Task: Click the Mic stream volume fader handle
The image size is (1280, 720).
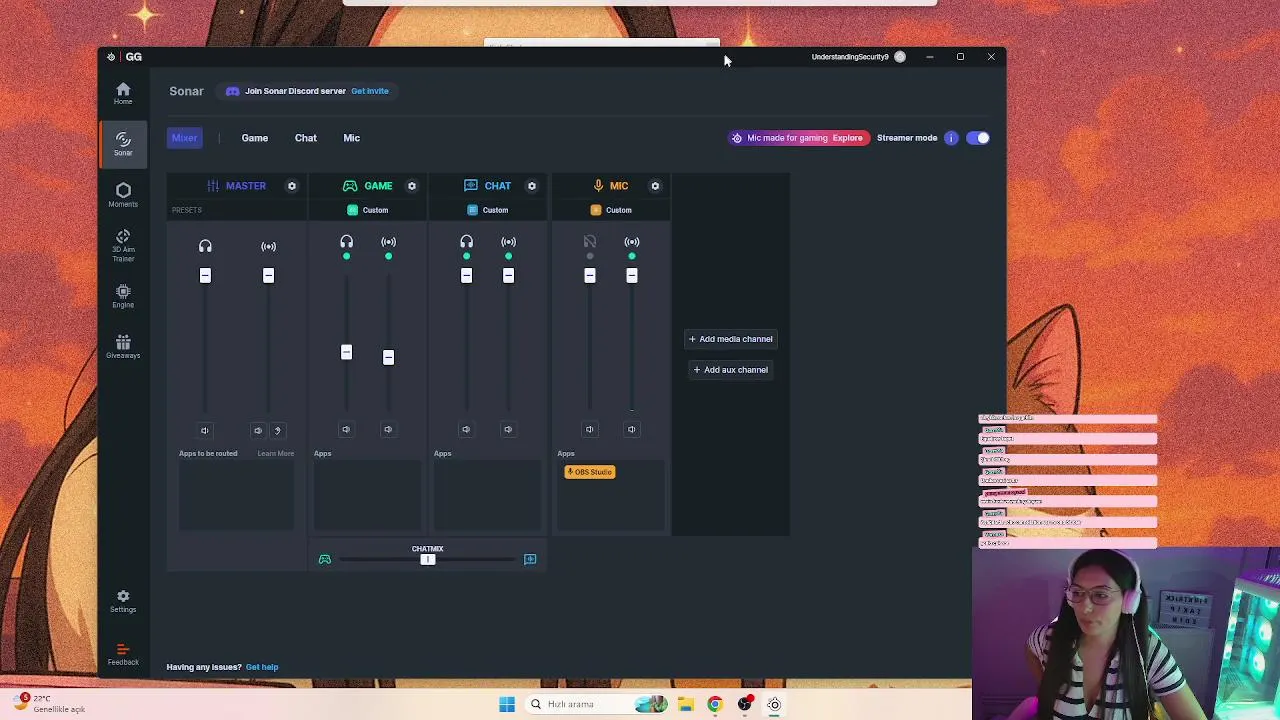Action: coord(631,275)
